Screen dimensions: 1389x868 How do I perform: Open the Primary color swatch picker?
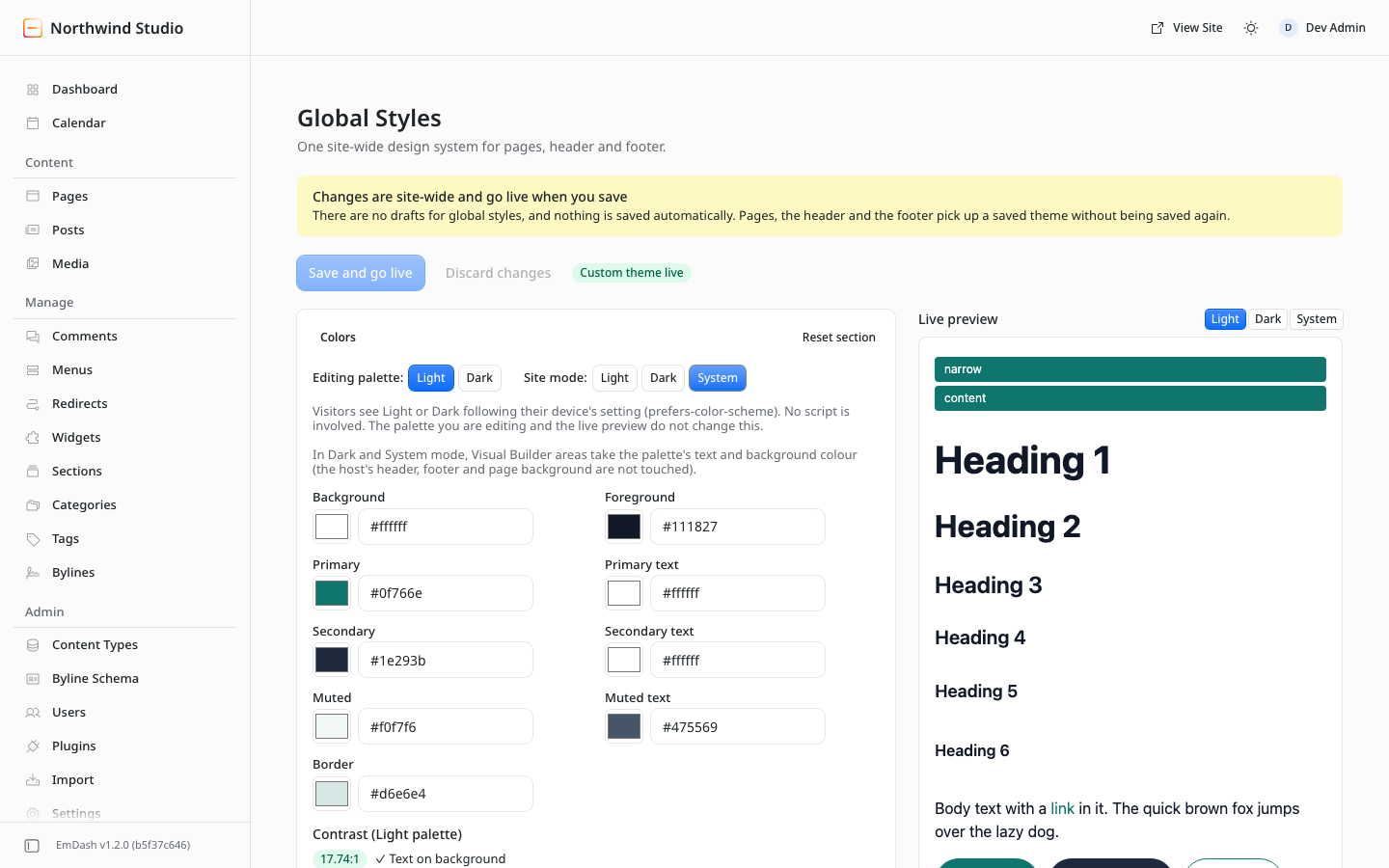tap(332, 593)
